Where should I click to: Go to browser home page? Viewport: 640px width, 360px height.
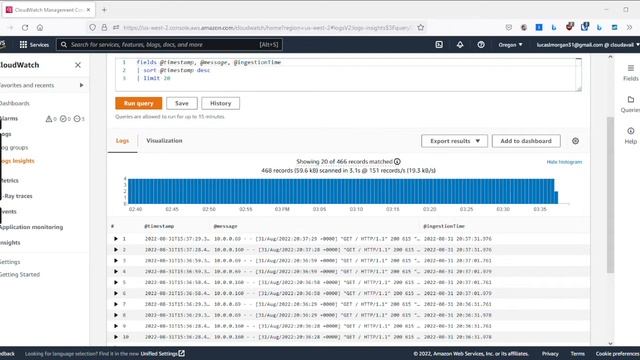click(x=40, y=27)
